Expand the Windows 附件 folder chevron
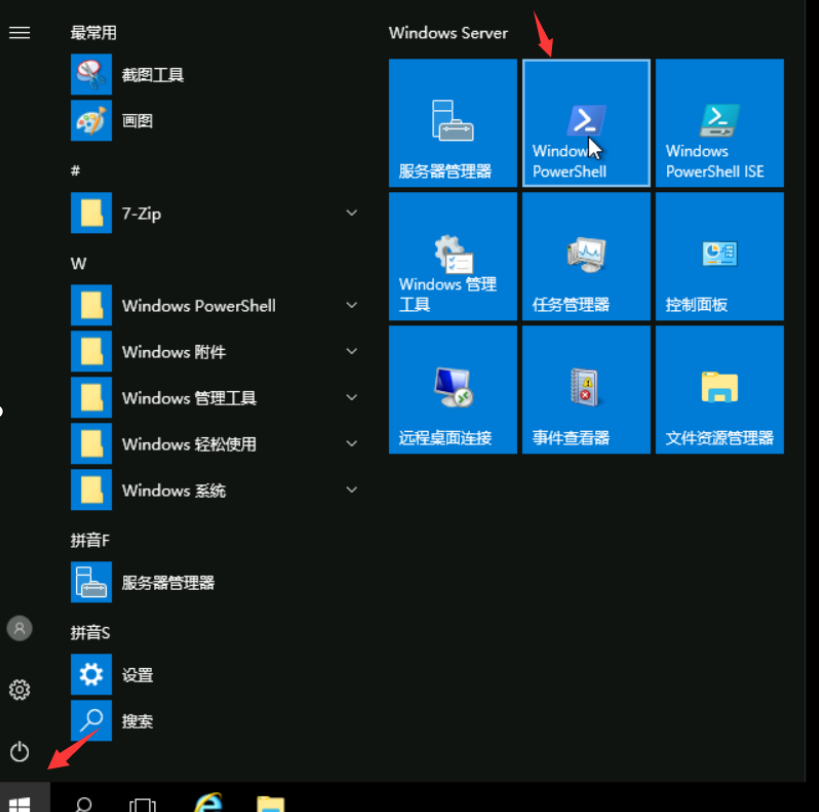The image size is (819, 812). pos(352,351)
